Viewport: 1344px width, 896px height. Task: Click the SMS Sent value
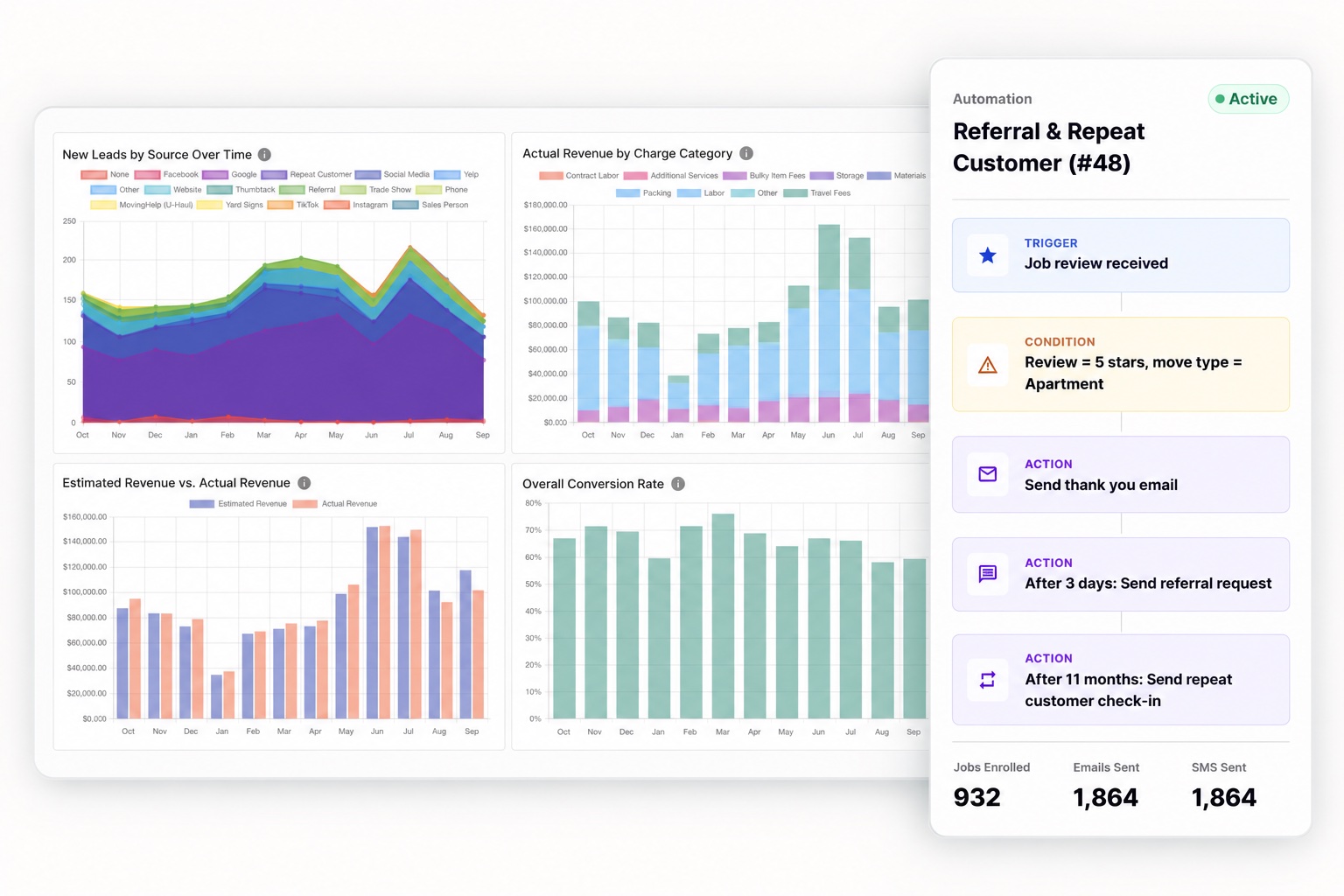(1223, 797)
